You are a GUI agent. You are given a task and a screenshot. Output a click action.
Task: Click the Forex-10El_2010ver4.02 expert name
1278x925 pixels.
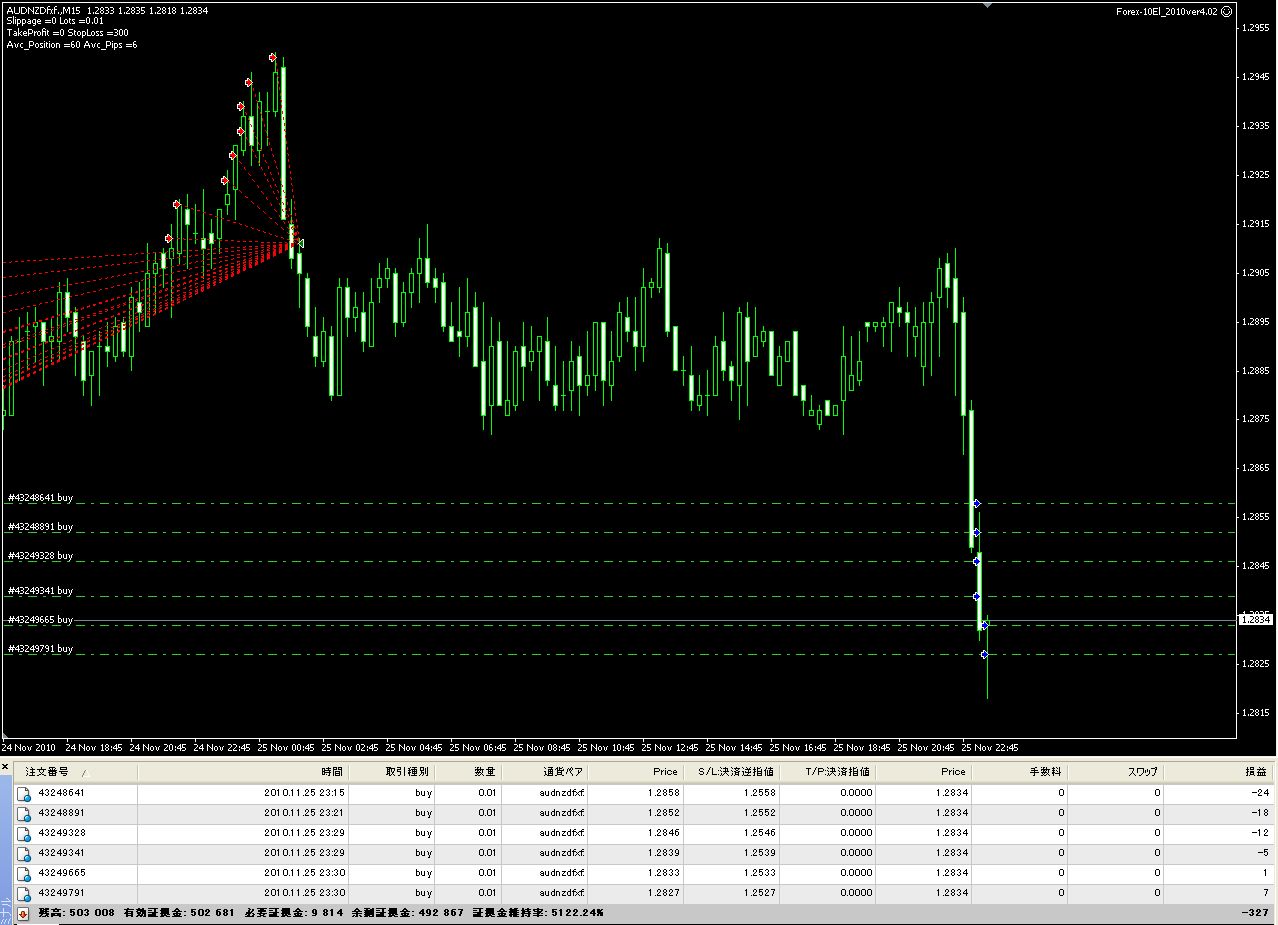click(x=1167, y=12)
